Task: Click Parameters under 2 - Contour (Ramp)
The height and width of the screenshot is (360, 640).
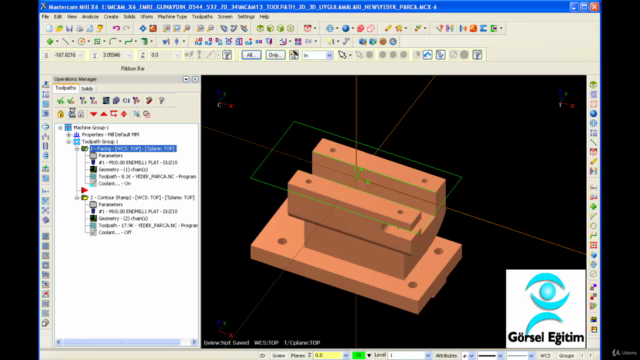Action: 110,204
